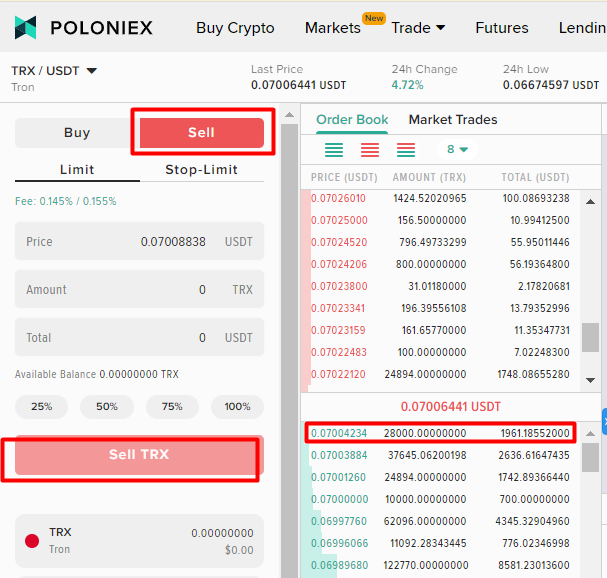Select bid price 0.06997760
This screenshot has width=607, height=578.
tap(339, 521)
